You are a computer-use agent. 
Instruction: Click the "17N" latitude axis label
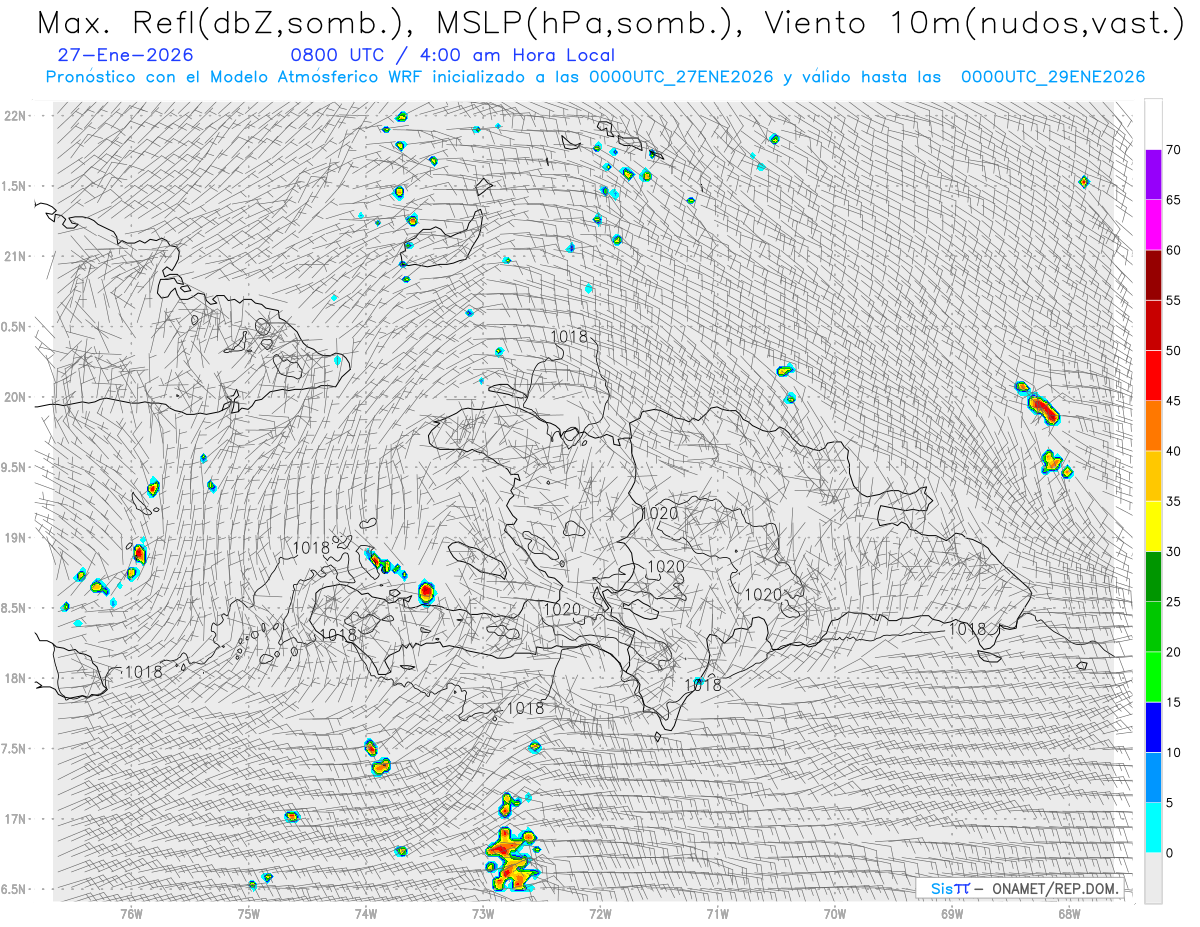(17, 819)
